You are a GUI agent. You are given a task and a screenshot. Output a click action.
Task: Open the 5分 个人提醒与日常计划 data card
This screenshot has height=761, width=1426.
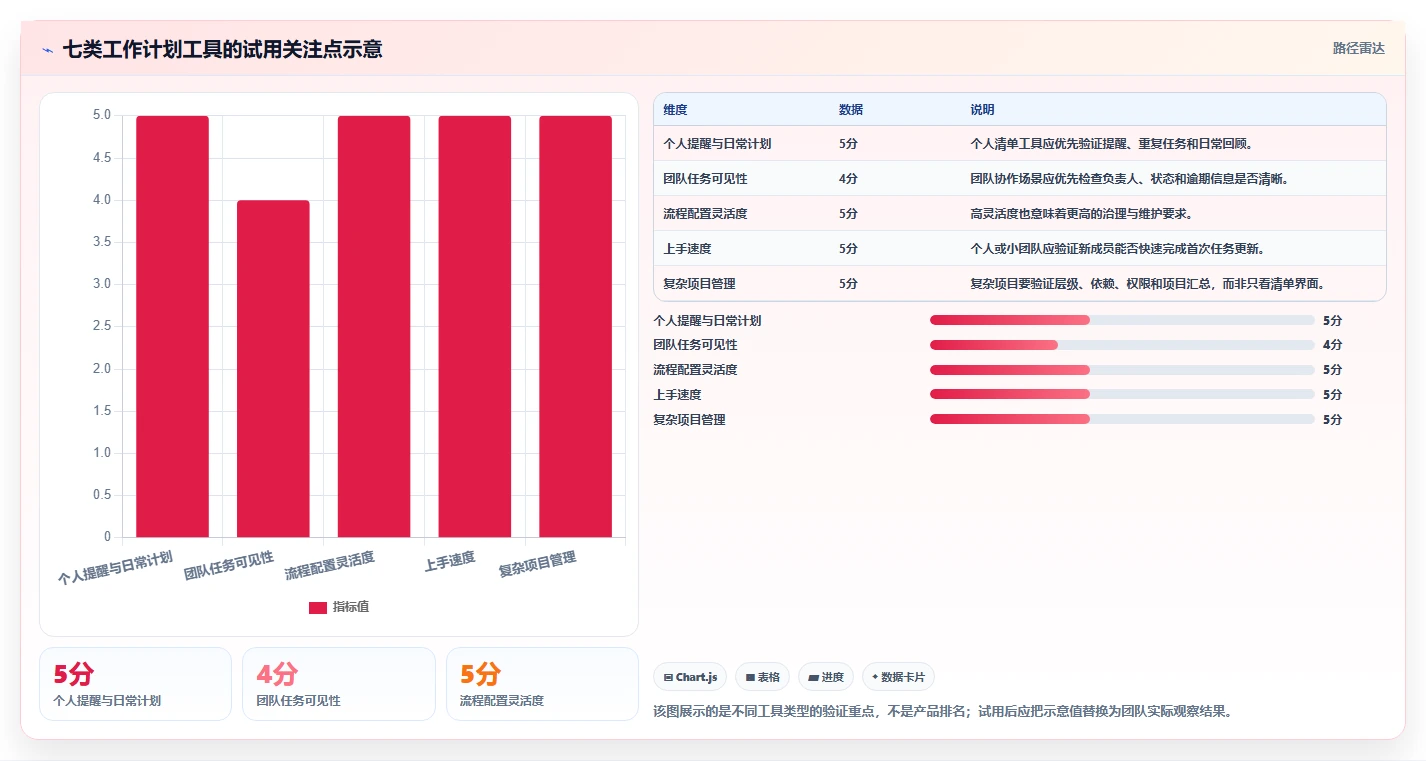point(135,684)
